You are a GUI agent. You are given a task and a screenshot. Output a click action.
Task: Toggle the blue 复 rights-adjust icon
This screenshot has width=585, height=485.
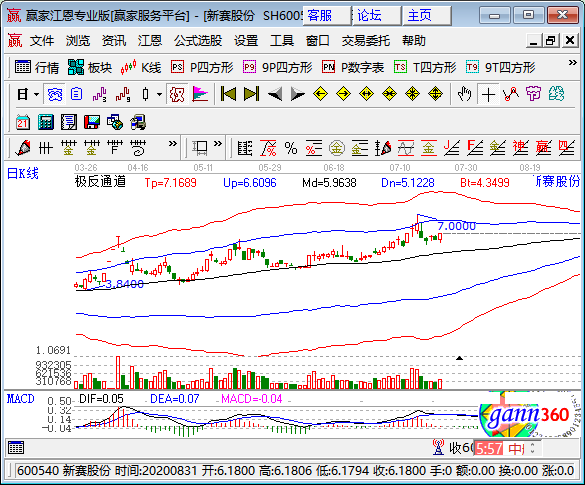54,94
